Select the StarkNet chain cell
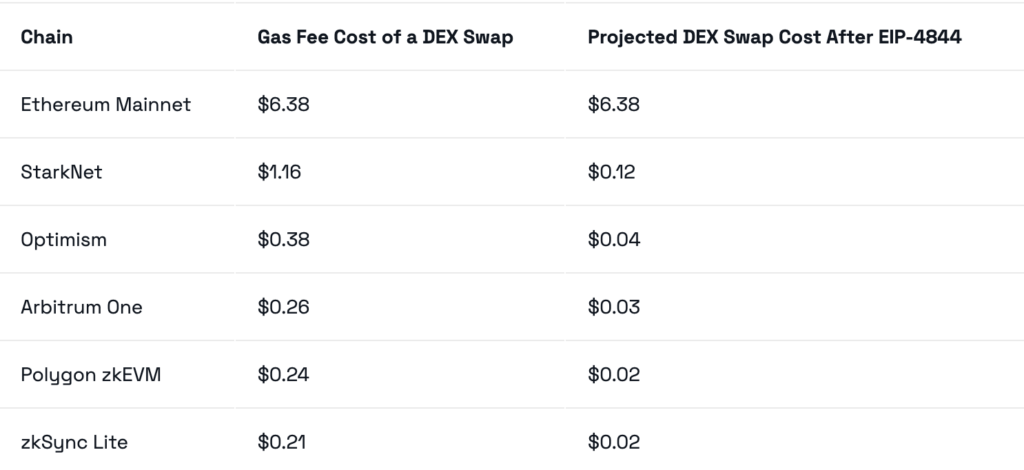The width and height of the screenshot is (1024, 470). [62, 172]
